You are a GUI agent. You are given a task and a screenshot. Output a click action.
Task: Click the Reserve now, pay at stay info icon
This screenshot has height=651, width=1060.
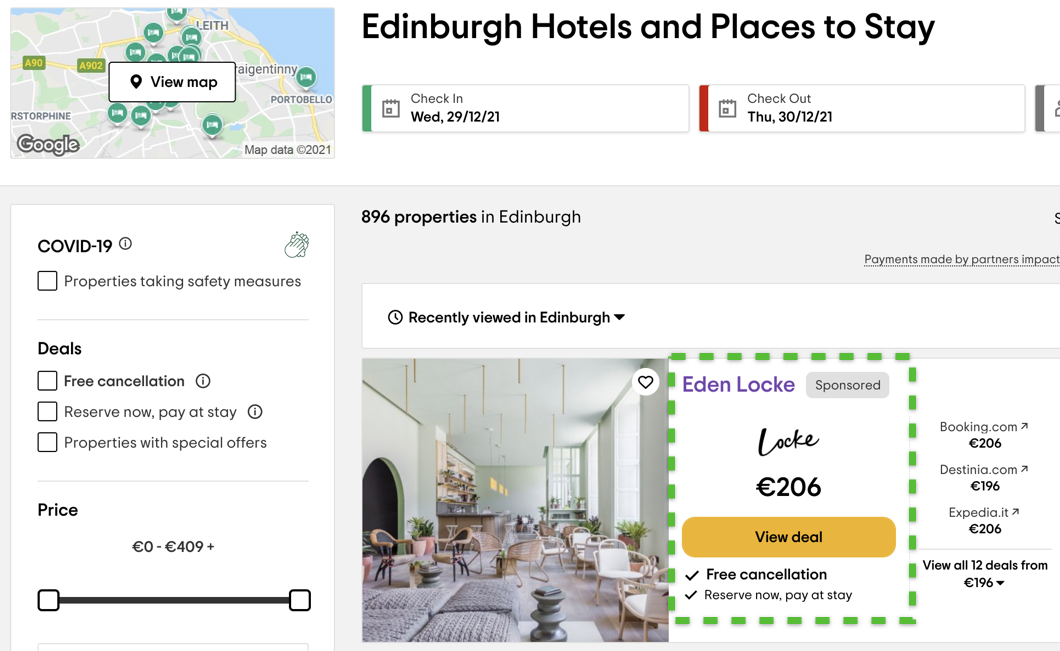point(255,412)
